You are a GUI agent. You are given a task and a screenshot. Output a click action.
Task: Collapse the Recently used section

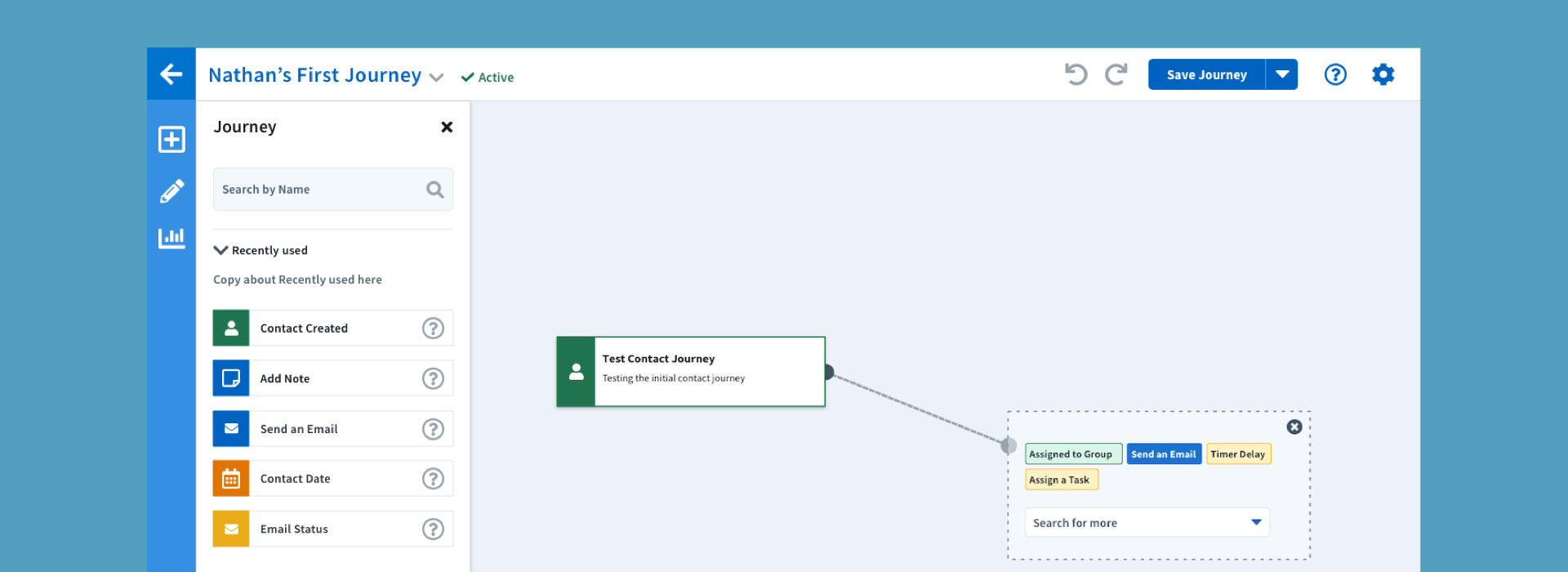(x=220, y=250)
